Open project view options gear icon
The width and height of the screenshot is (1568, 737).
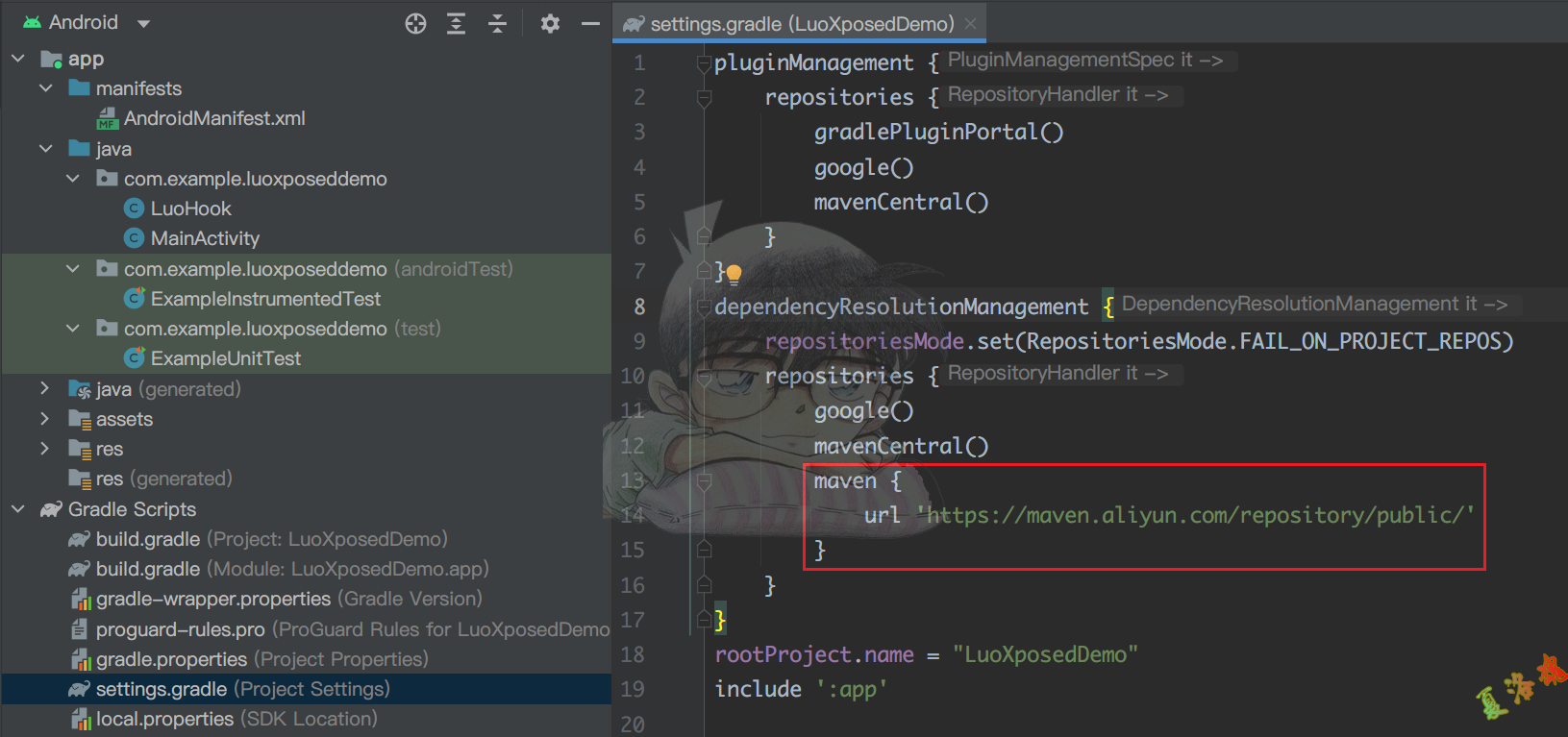point(550,24)
